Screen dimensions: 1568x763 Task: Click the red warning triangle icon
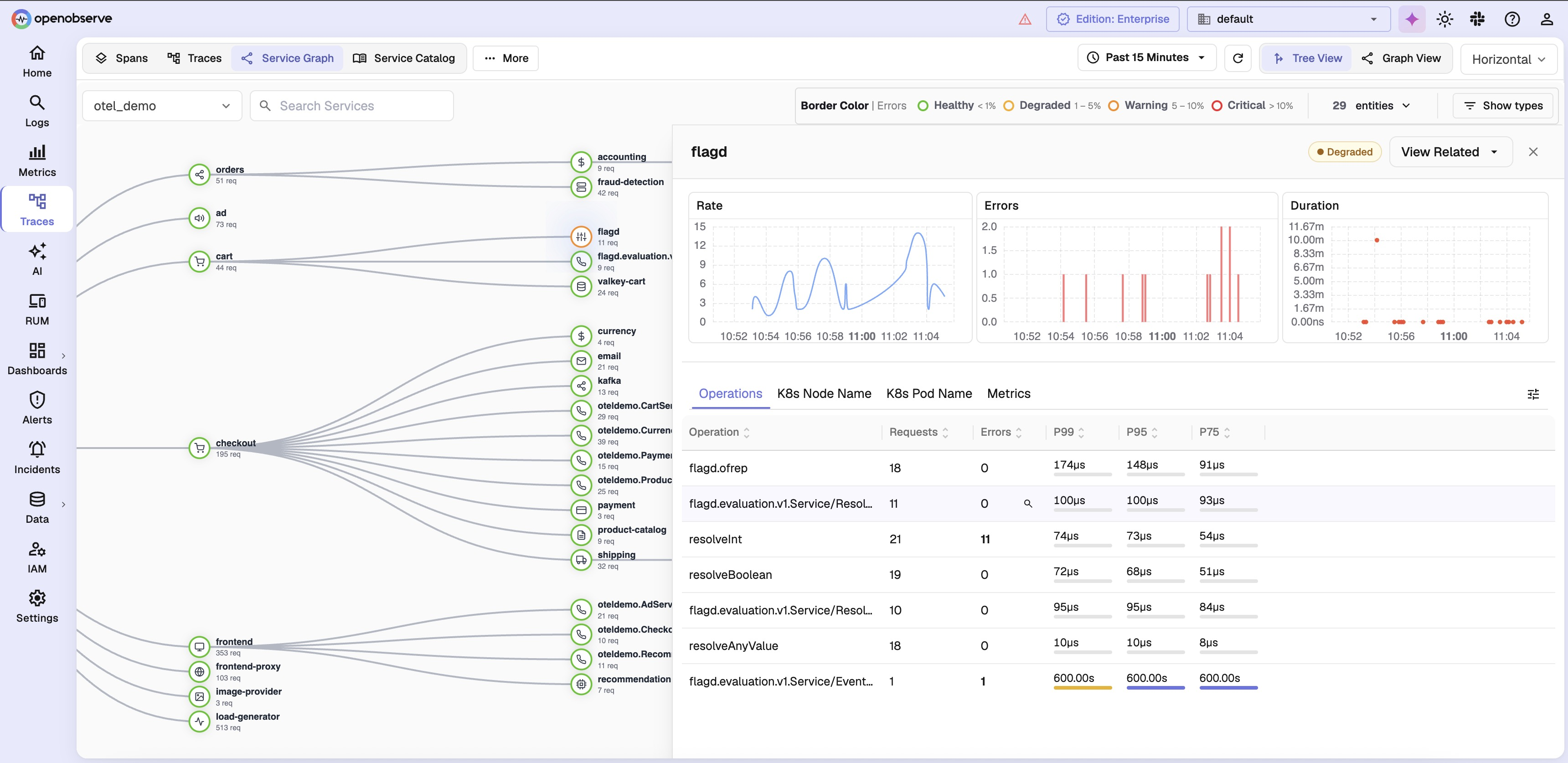1025,20
